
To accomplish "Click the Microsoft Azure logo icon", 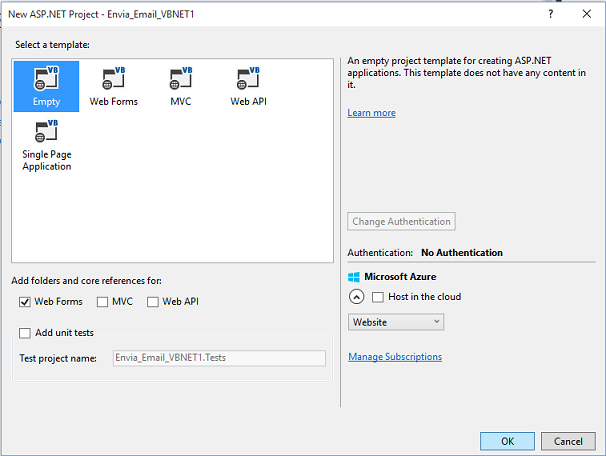I will point(354,277).
